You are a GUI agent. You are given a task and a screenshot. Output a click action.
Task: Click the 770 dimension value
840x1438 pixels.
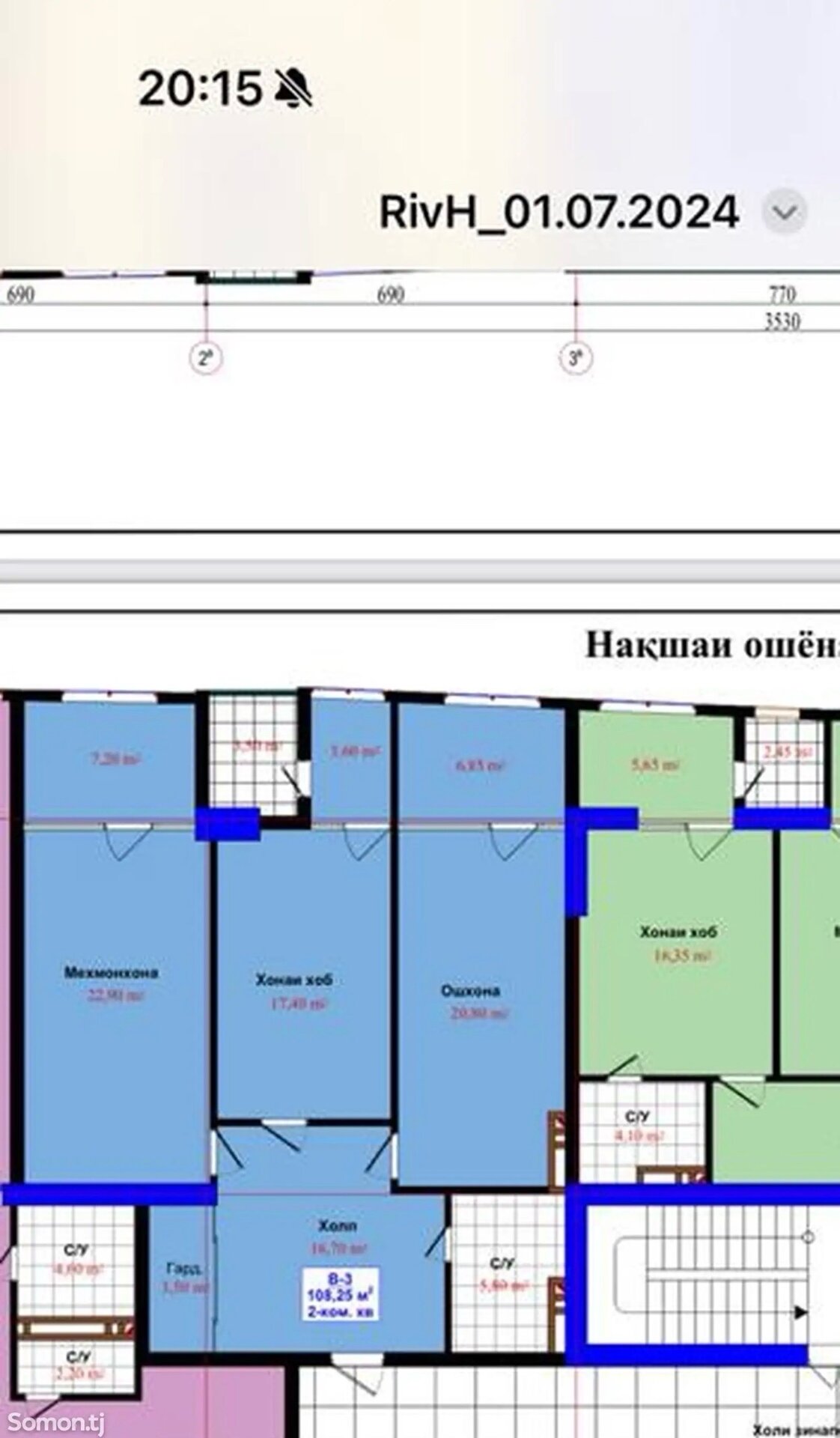coord(782,294)
